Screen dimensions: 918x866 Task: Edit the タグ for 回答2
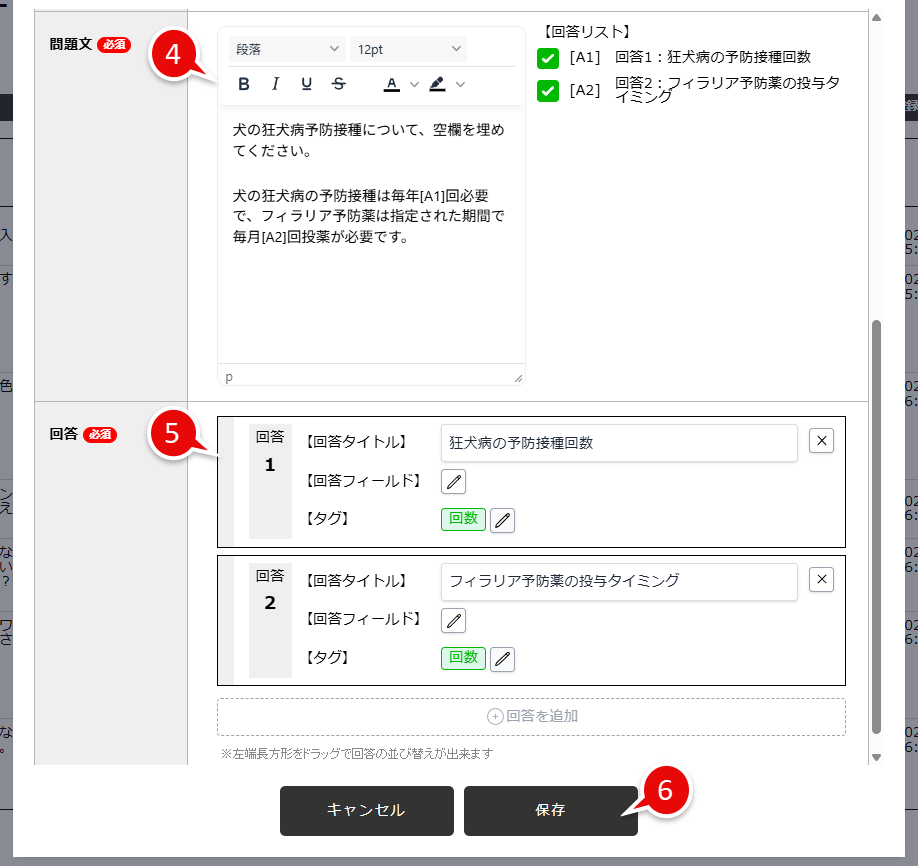pos(502,659)
